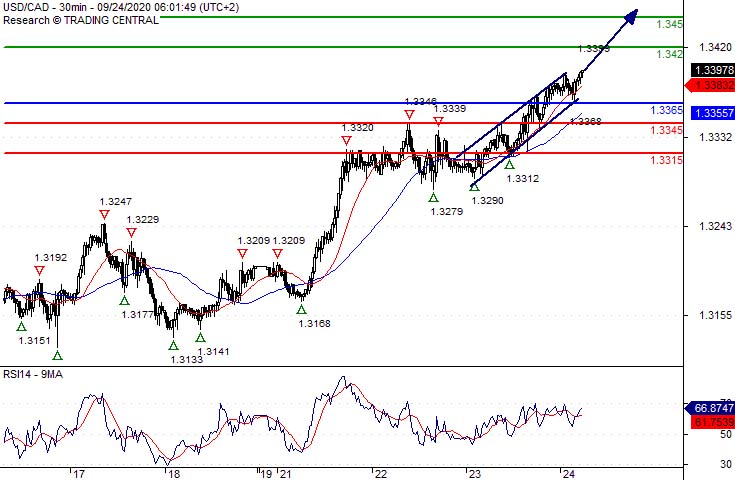Select the date 23 on time axis
735x480 pixels.
coord(475,474)
